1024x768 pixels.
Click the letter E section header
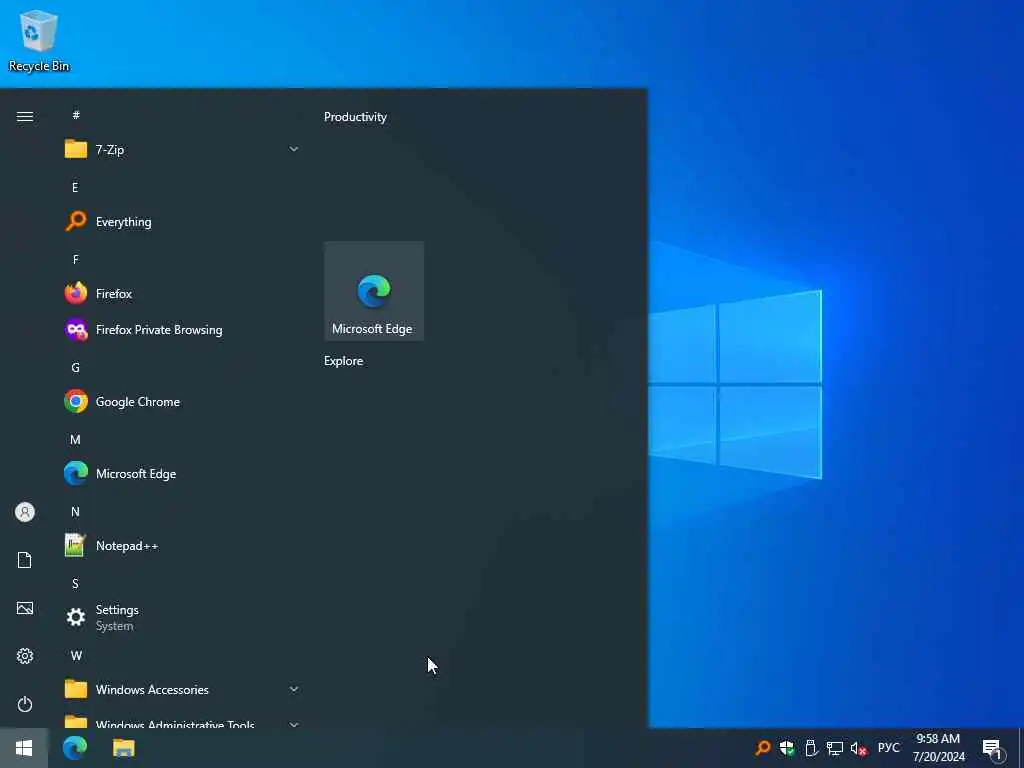pyautogui.click(x=75, y=187)
